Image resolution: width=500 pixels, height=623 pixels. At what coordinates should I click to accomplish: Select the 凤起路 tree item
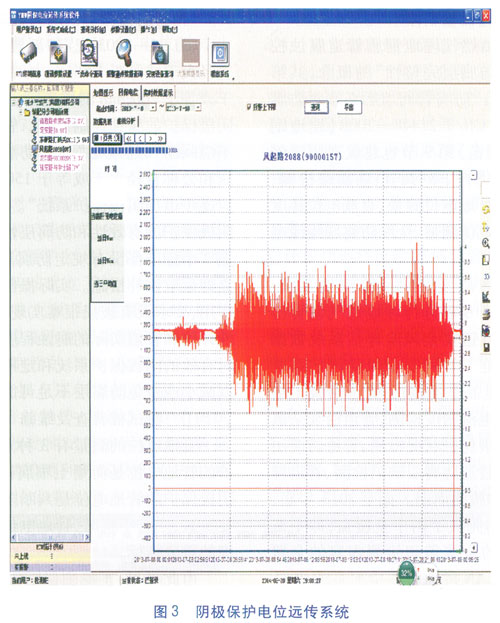55,149
